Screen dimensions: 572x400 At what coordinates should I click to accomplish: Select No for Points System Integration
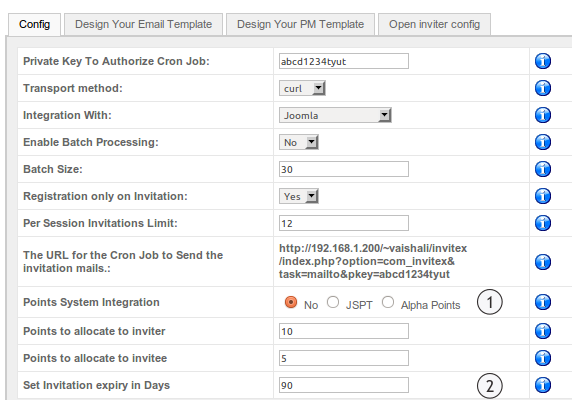click(291, 302)
